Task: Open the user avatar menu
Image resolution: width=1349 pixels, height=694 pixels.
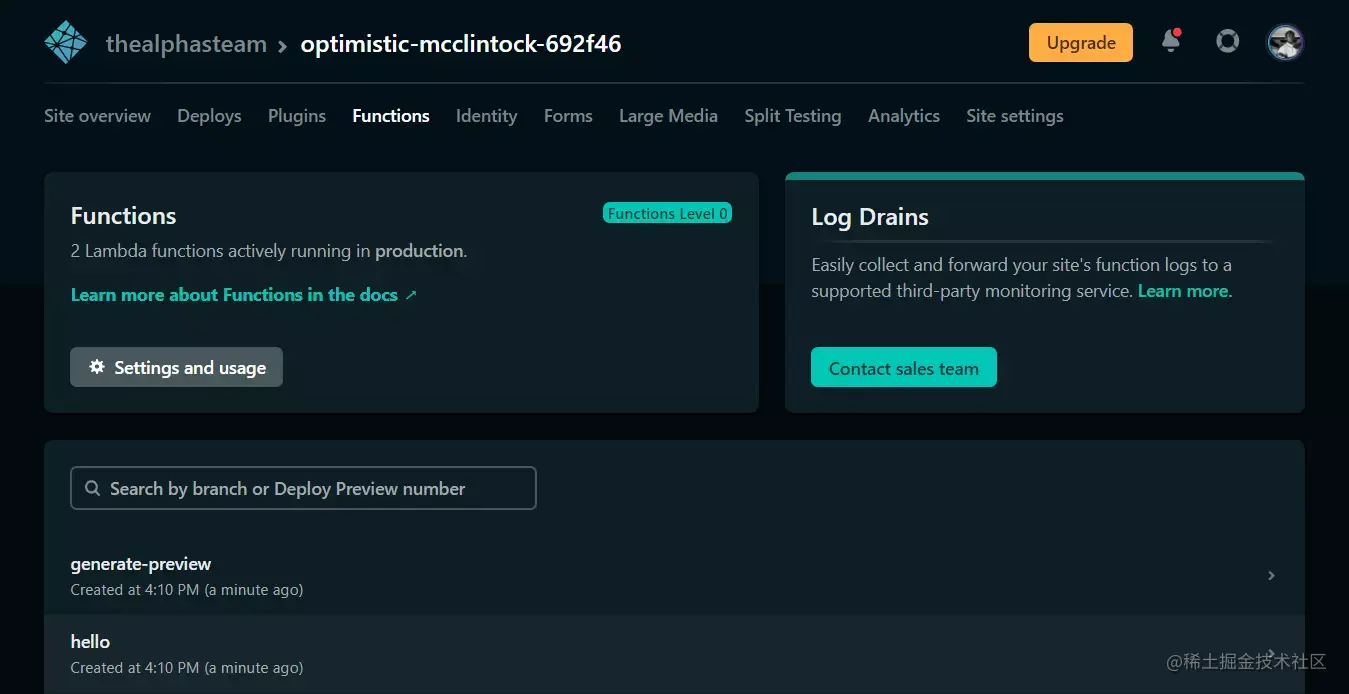Action: click(1285, 42)
